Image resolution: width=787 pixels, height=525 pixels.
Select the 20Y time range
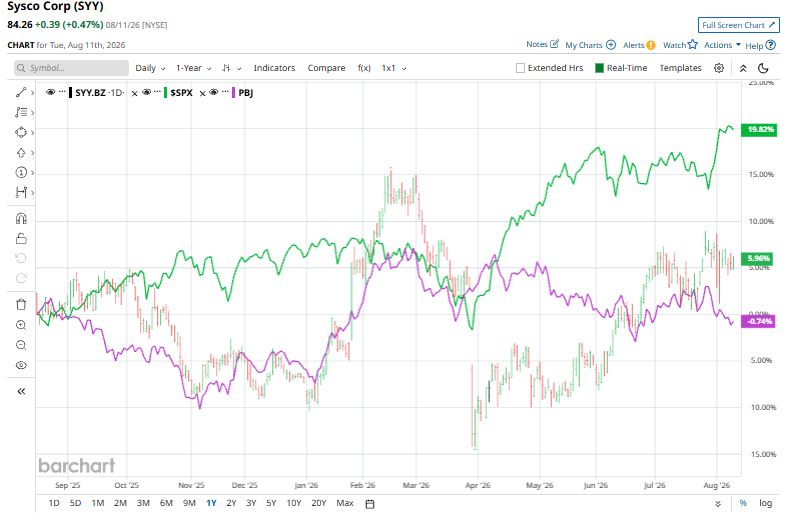(319, 503)
